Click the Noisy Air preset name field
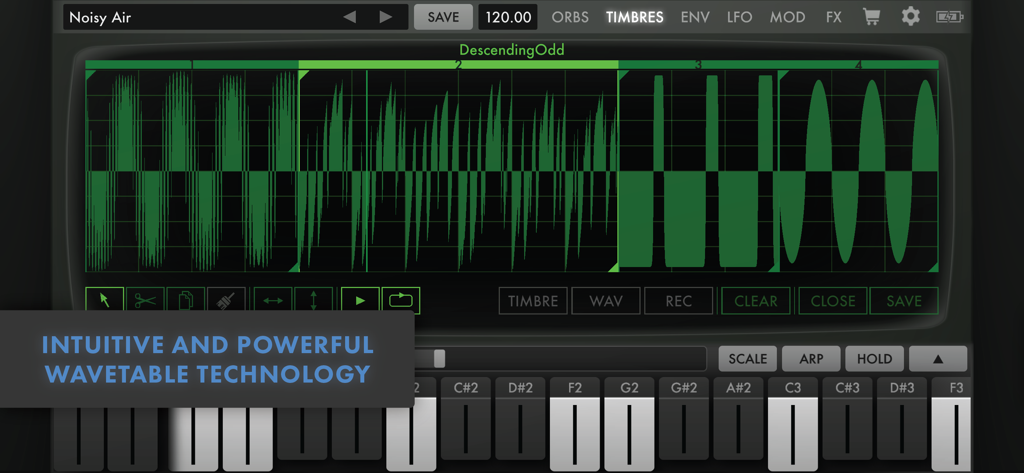The height and width of the screenshot is (473, 1024). coord(235,17)
